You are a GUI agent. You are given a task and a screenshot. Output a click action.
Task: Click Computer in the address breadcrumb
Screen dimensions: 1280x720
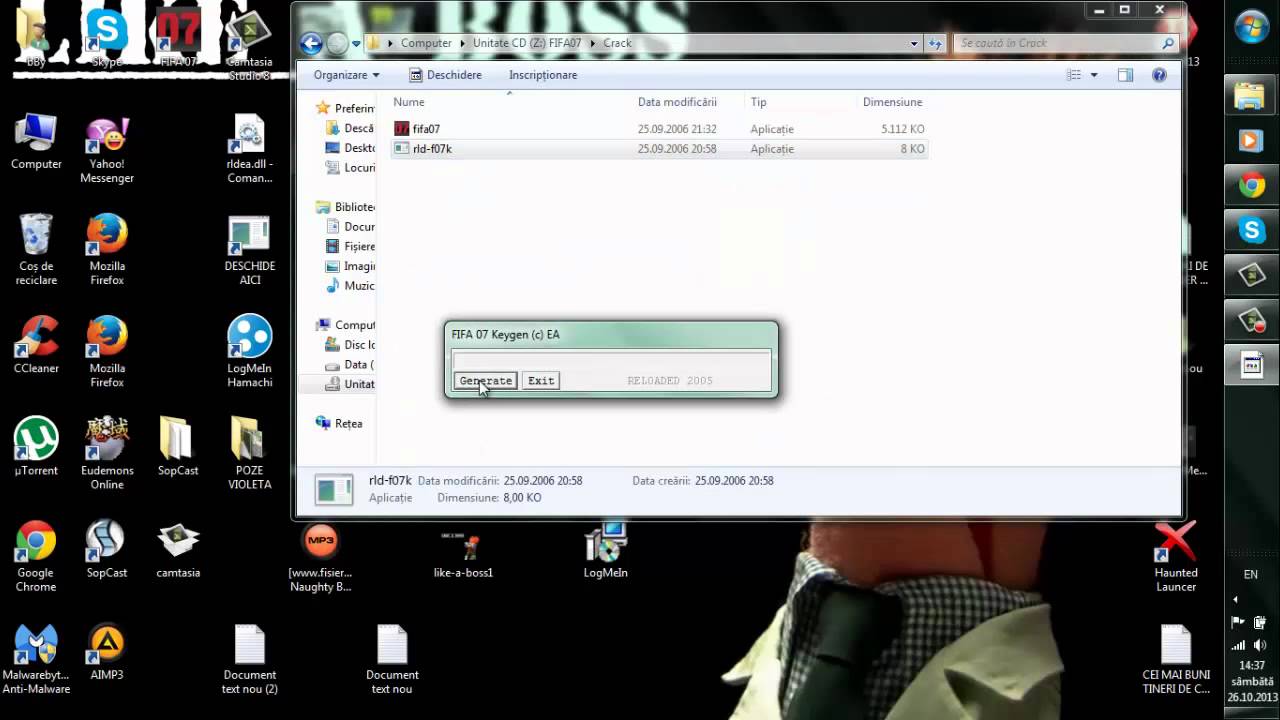[x=426, y=43]
